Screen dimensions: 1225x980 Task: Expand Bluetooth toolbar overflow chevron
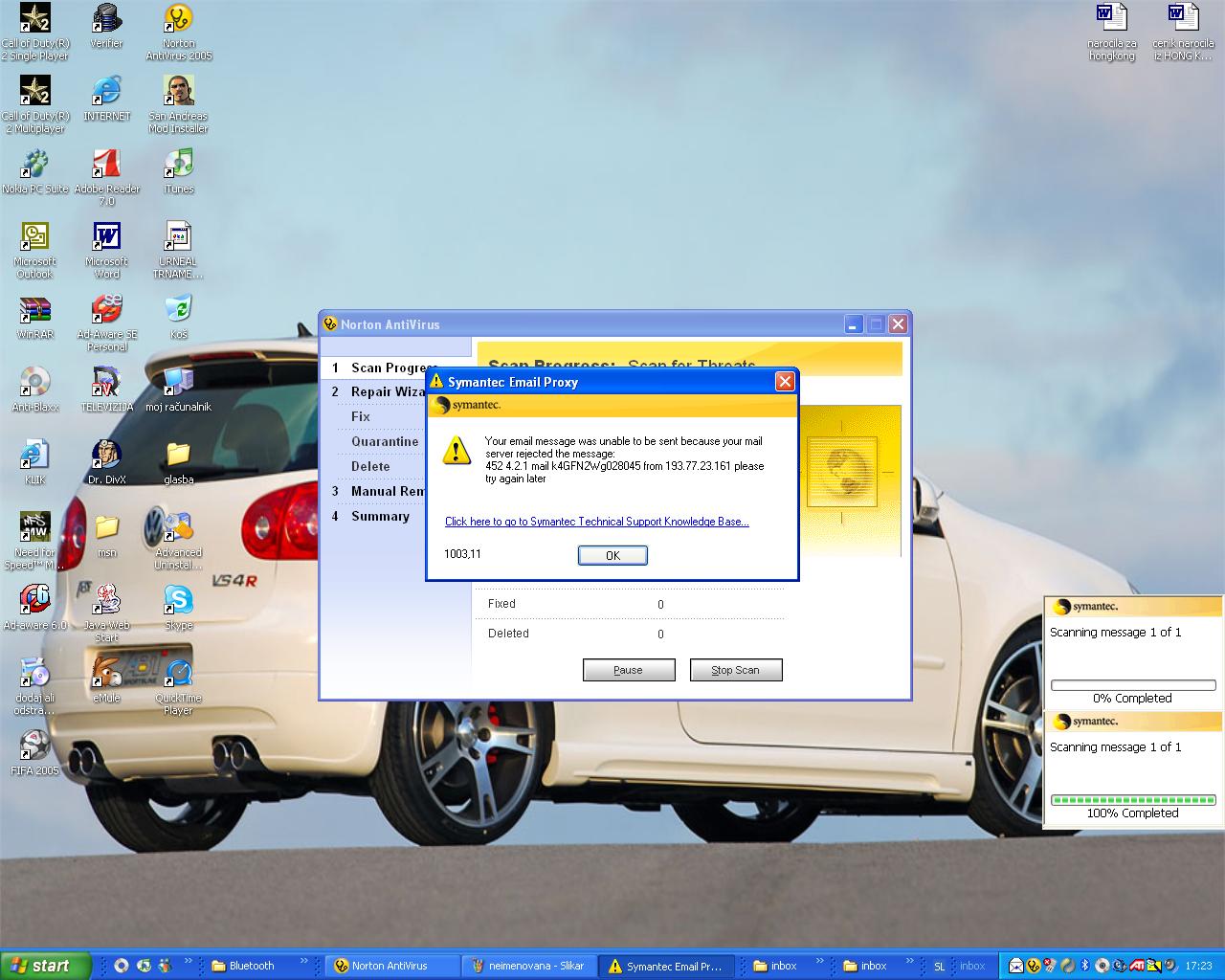(x=304, y=961)
